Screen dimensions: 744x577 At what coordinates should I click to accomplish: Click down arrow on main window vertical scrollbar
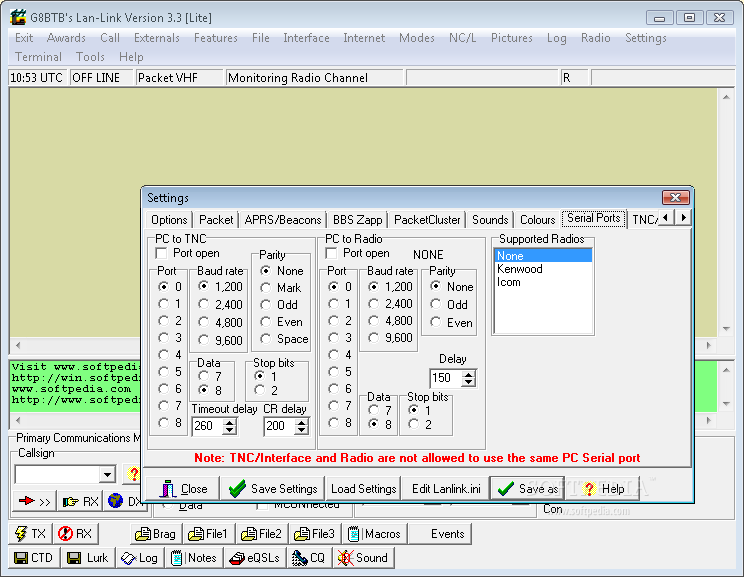coord(726,328)
